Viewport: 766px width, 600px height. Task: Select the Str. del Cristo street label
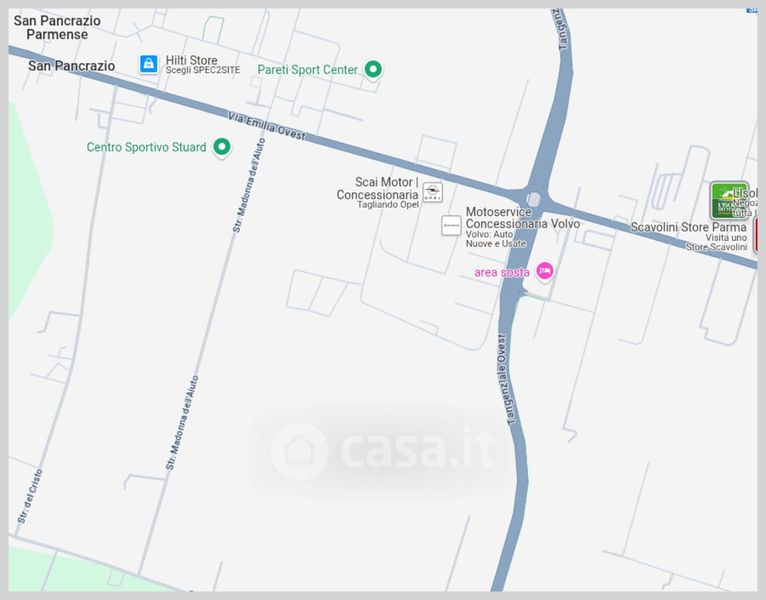coord(30,496)
